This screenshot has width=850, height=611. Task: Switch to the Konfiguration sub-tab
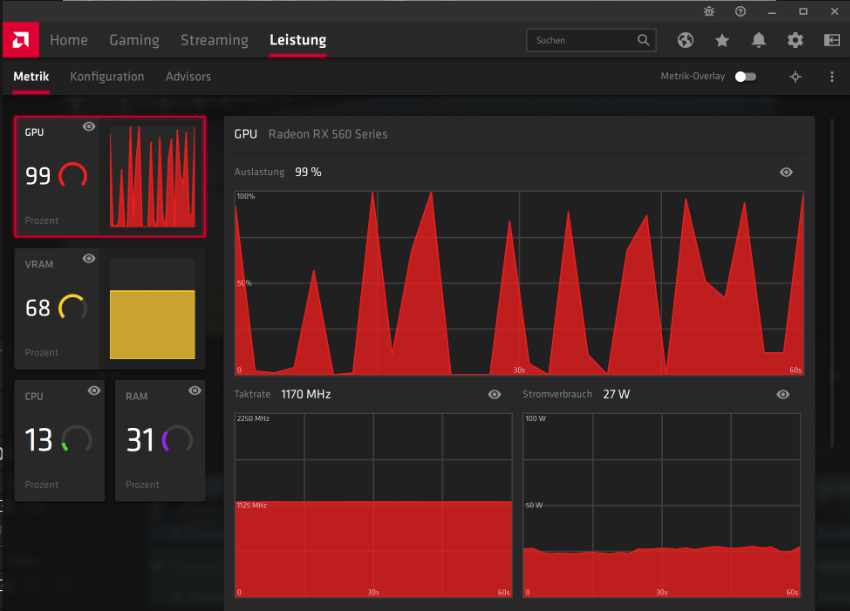tap(107, 76)
